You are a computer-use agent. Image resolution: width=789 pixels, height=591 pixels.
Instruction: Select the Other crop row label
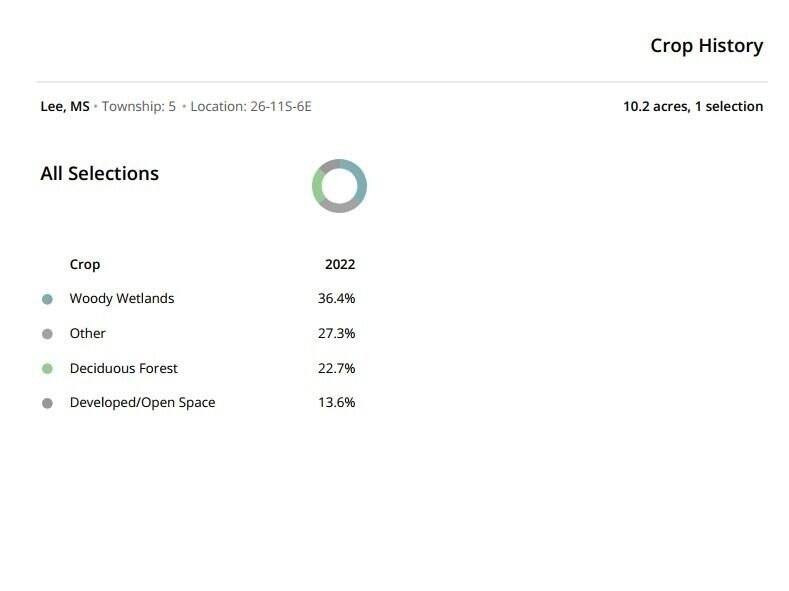[x=88, y=333]
